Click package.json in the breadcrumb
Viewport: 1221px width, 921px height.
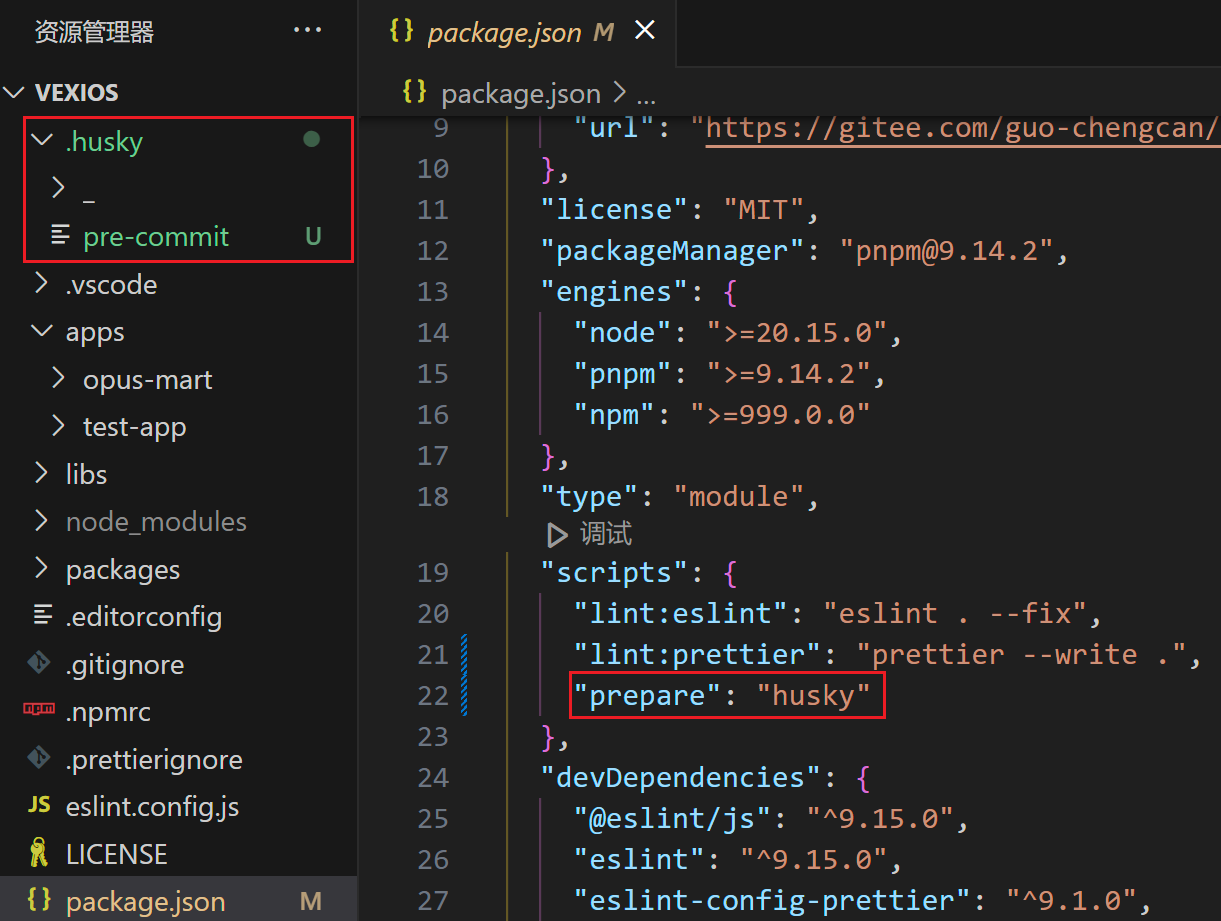(x=520, y=94)
